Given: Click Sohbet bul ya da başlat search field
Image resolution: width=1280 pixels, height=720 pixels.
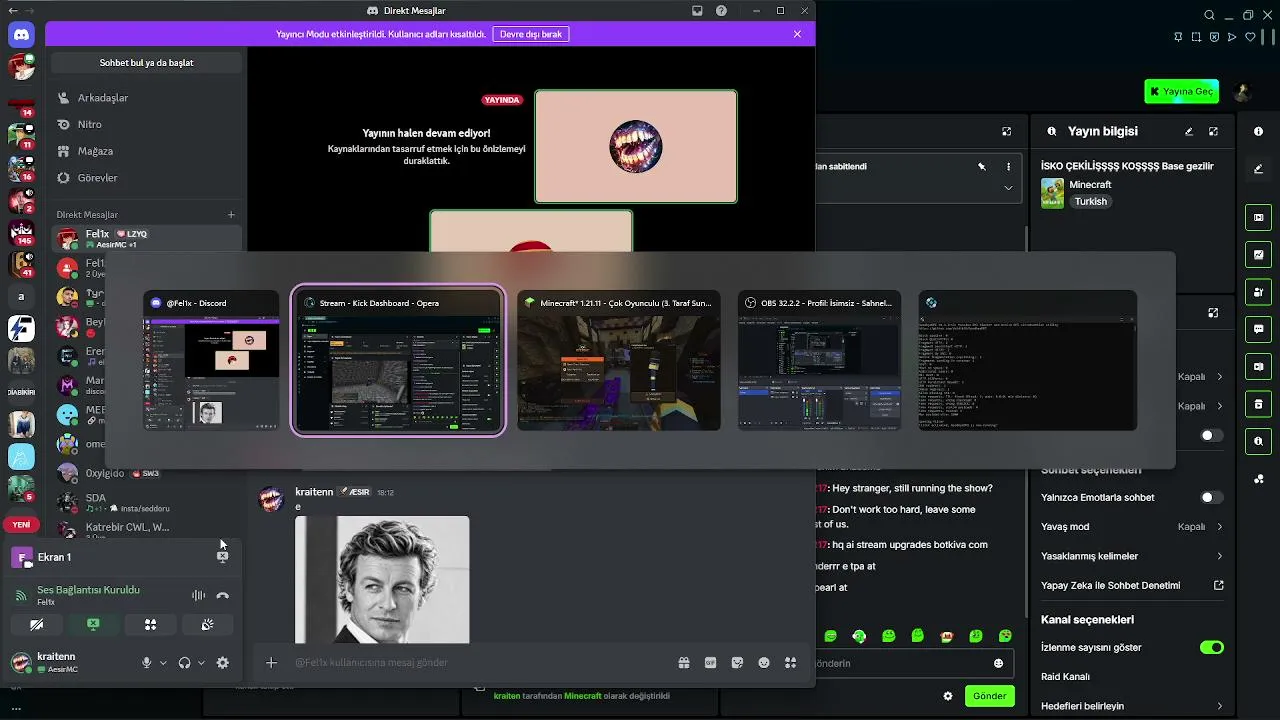Looking at the screenshot, I should [x=146, y=62].
